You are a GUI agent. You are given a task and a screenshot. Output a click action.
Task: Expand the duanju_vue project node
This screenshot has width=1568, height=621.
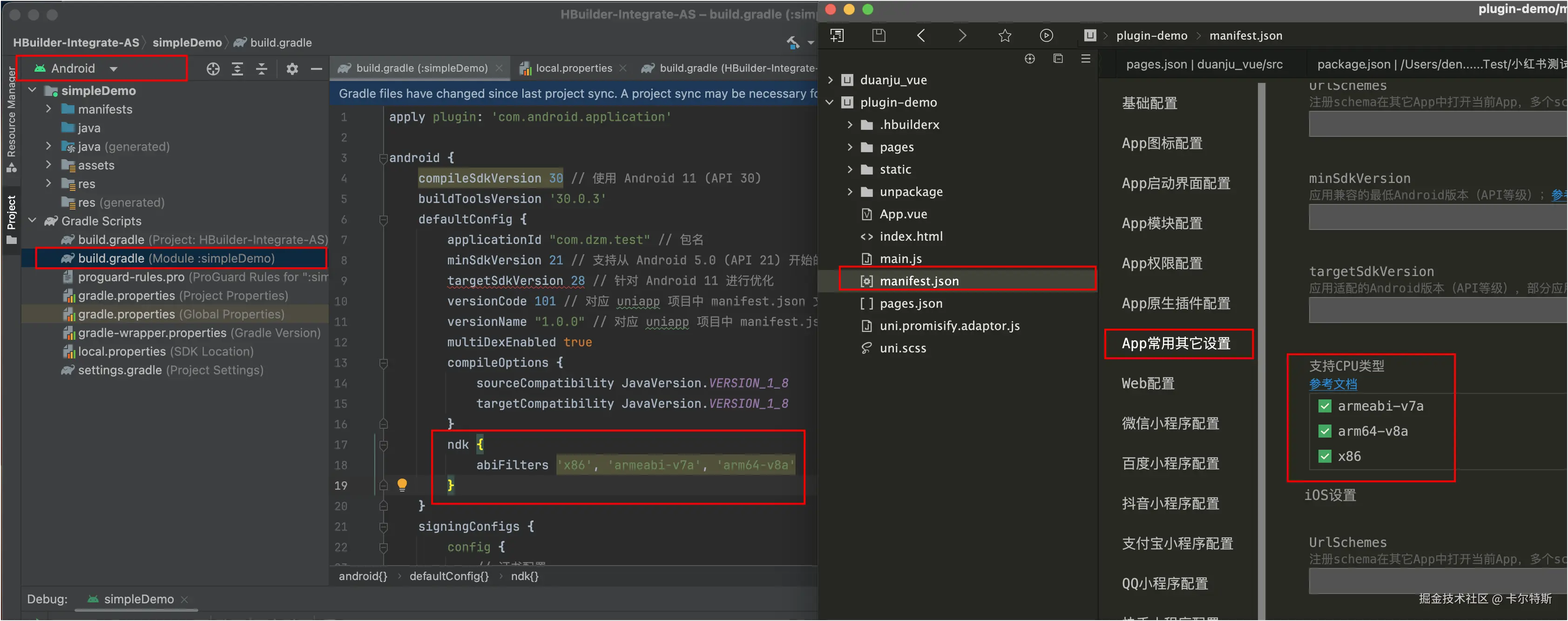pos(830,80)
